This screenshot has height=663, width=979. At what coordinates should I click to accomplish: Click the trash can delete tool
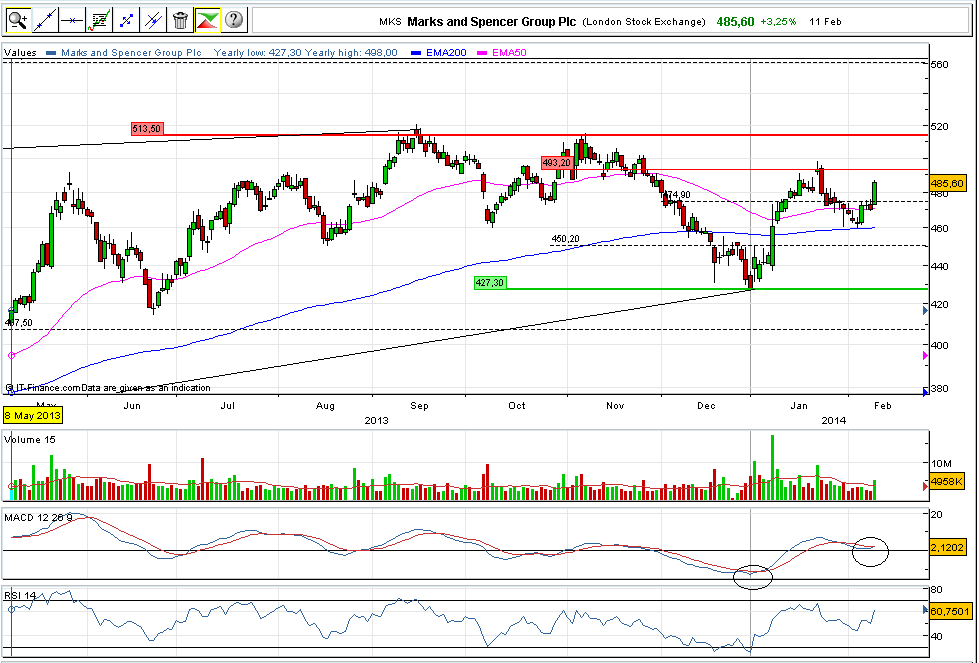tap(180, 21)
